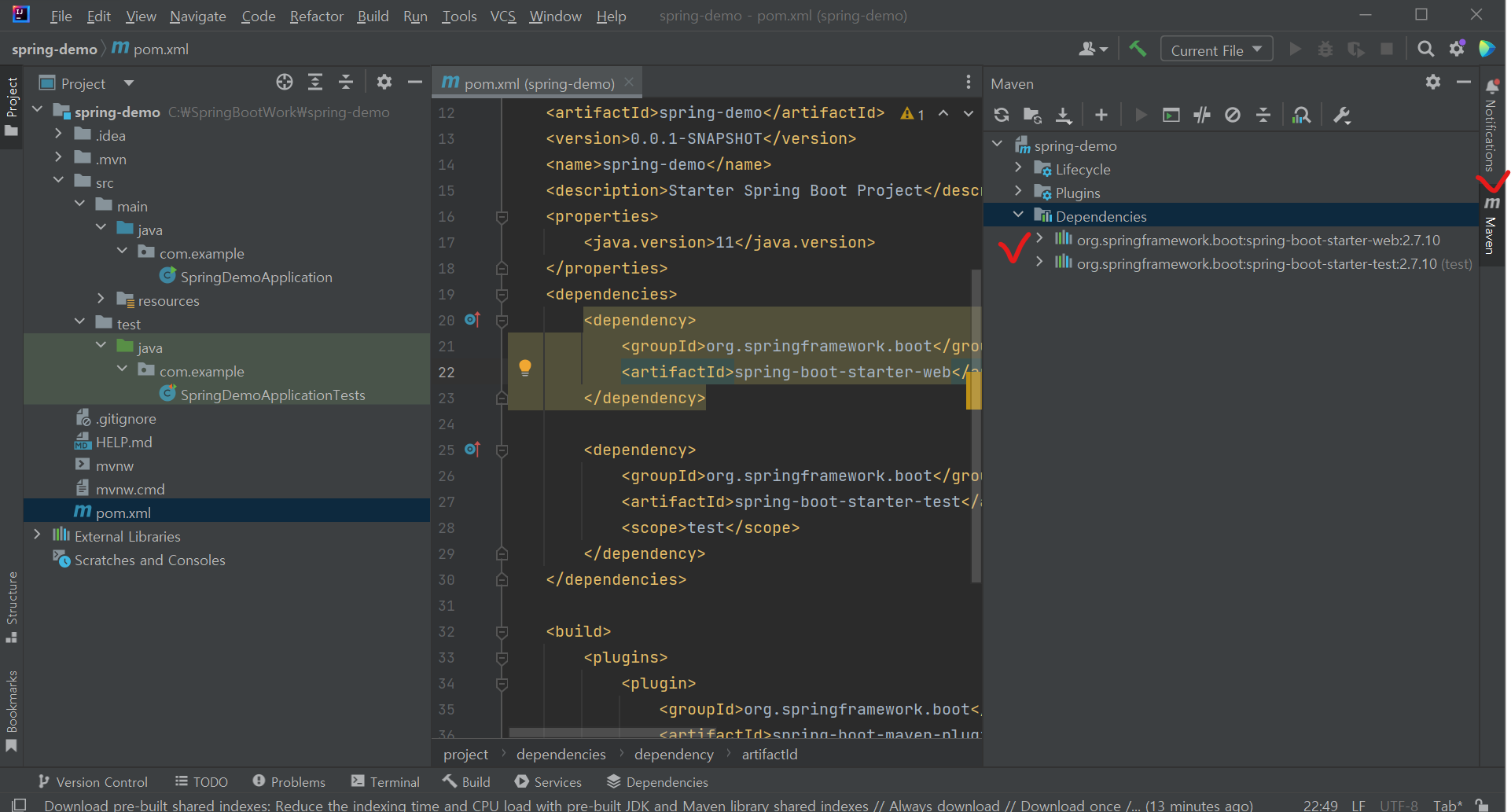Close pom.xml editor tab

629,82
